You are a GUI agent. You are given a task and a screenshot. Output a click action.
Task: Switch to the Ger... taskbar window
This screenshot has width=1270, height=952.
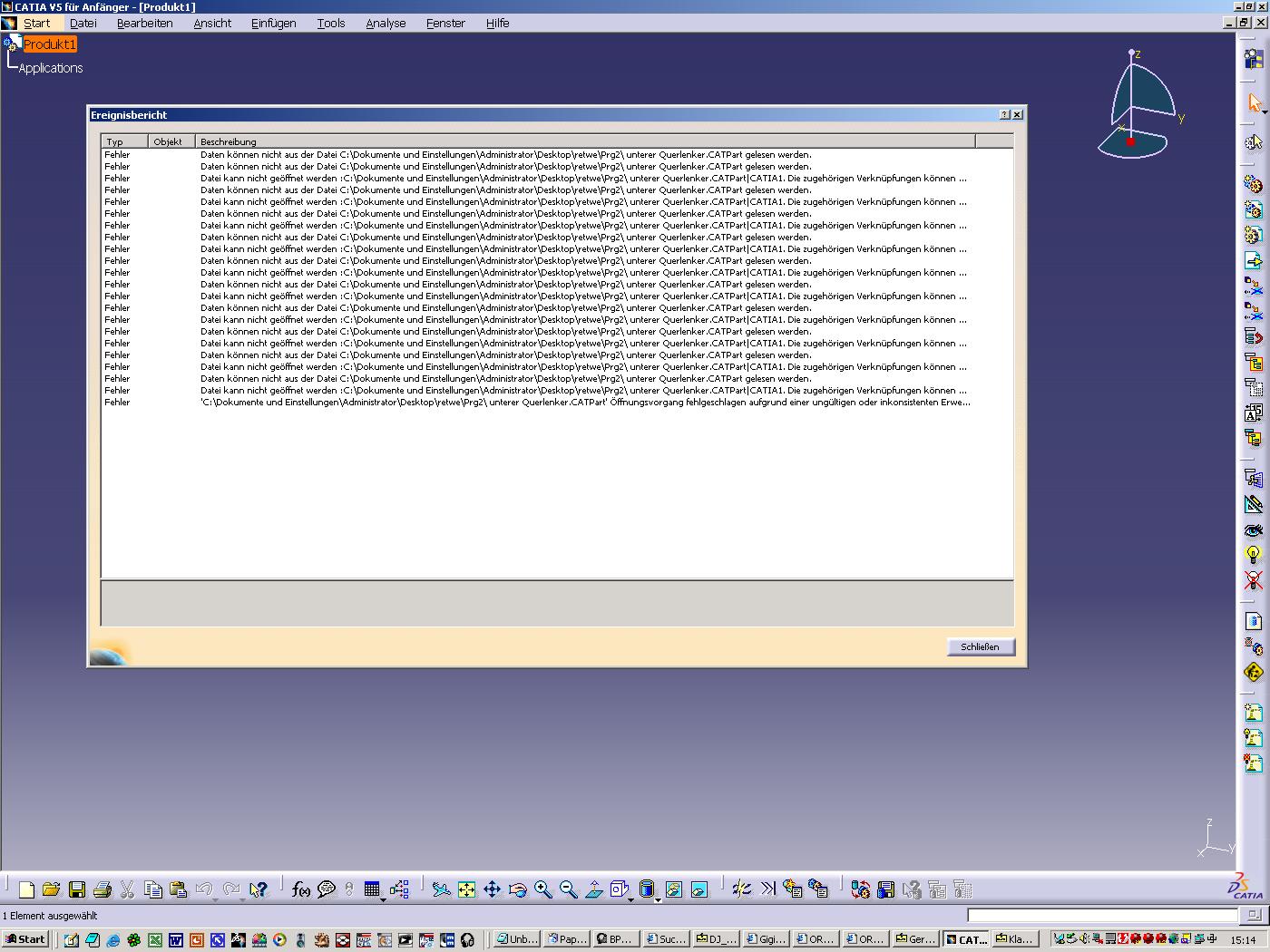[x=915, y=939]
